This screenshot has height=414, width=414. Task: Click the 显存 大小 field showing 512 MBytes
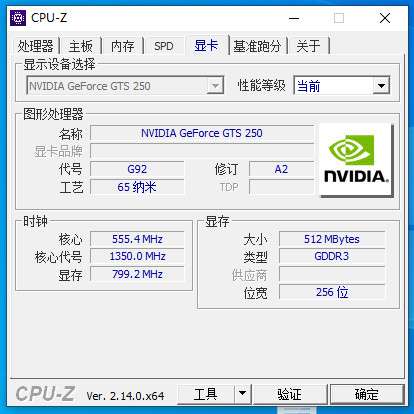(x=332, y=239)
